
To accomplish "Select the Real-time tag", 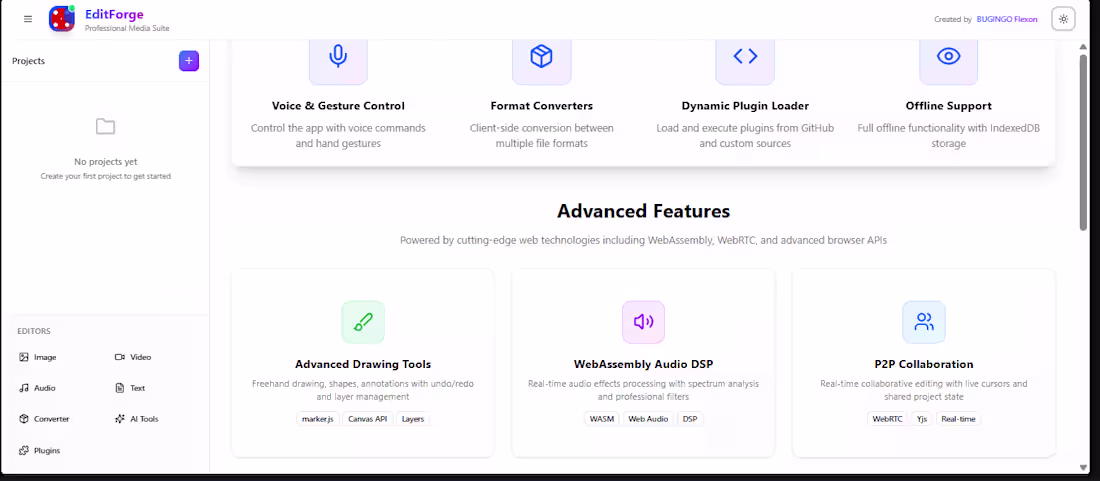I will point(958,419).
